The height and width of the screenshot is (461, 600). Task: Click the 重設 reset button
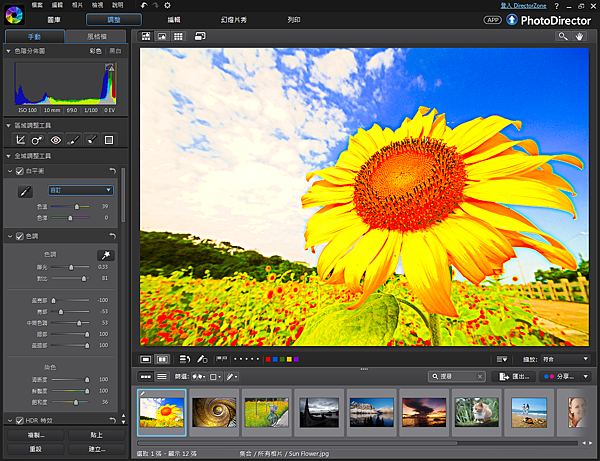tap(36, 449)
